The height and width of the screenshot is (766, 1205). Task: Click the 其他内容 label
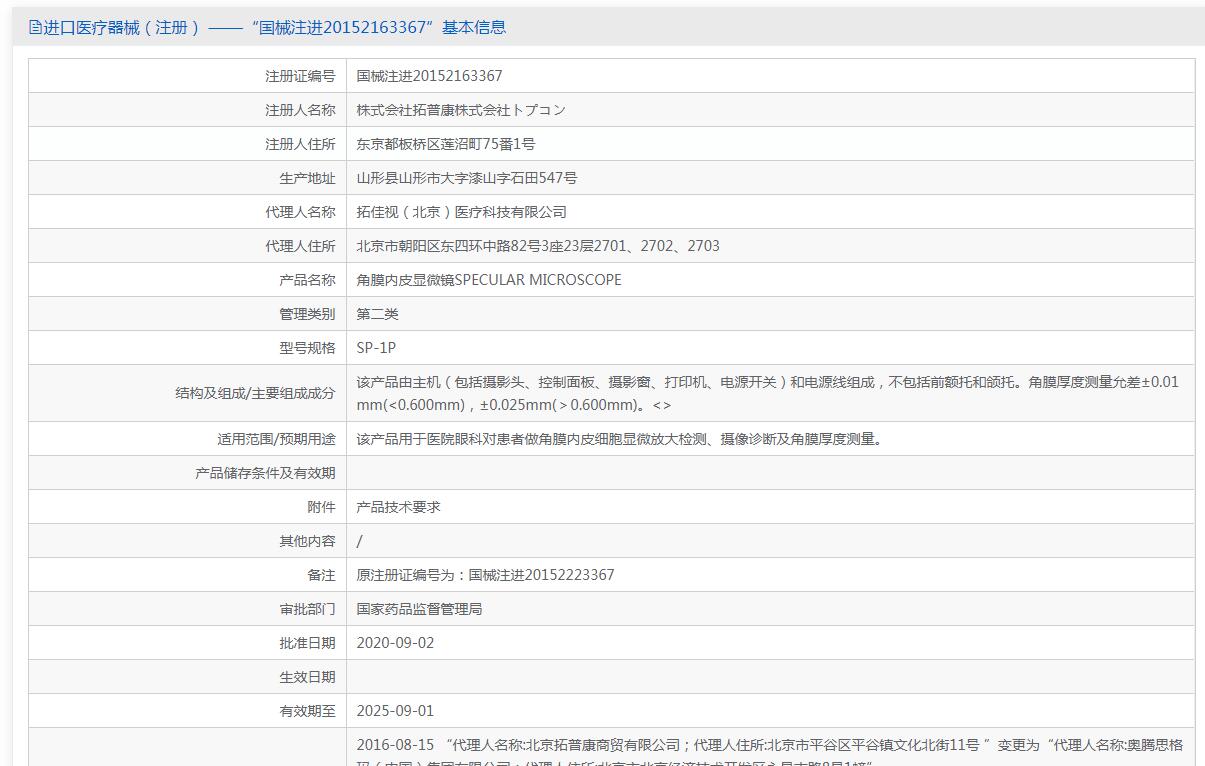307,541
